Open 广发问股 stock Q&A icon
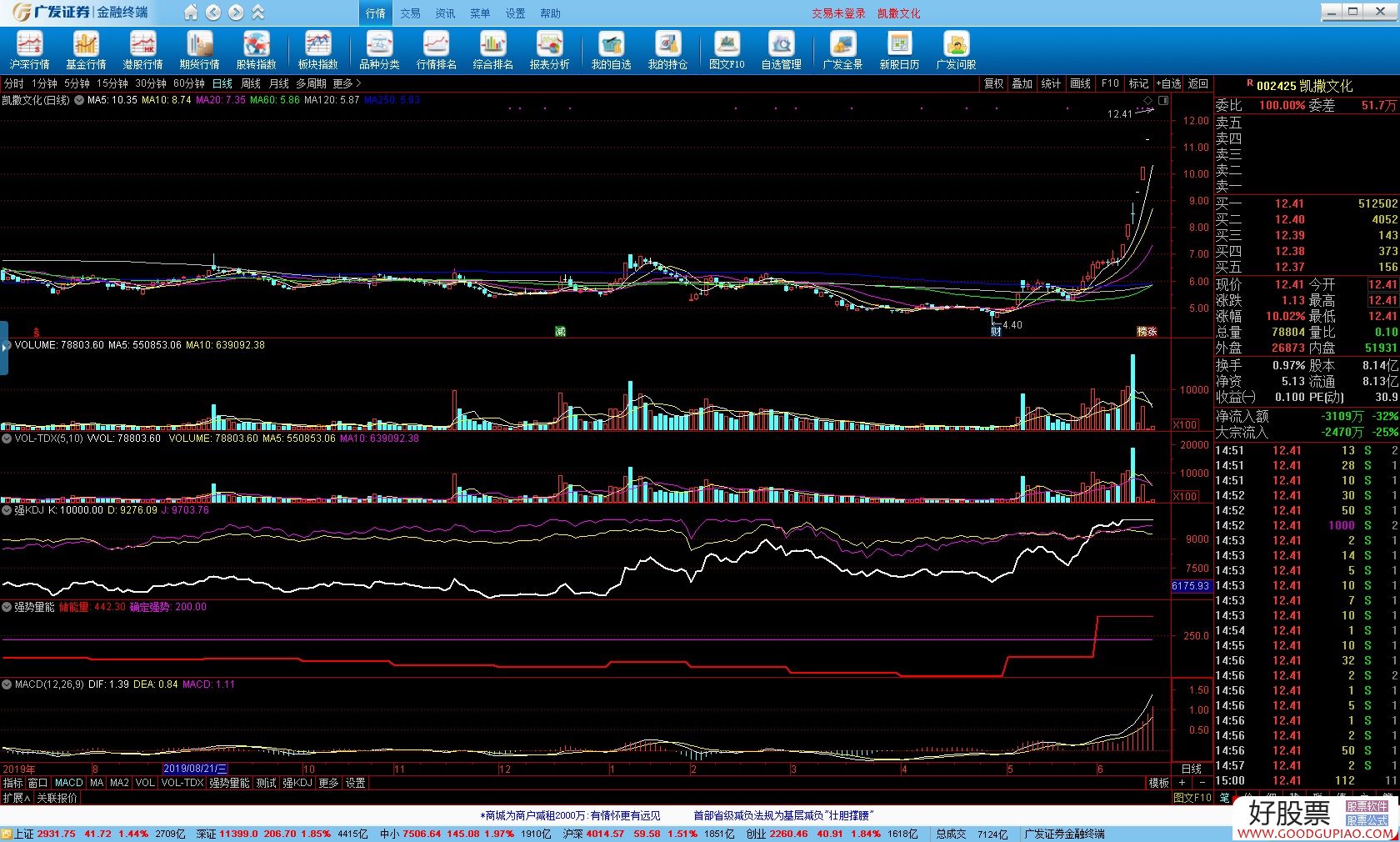The width and height of the screenshot is (1400, 842). [x=956, y=50]
